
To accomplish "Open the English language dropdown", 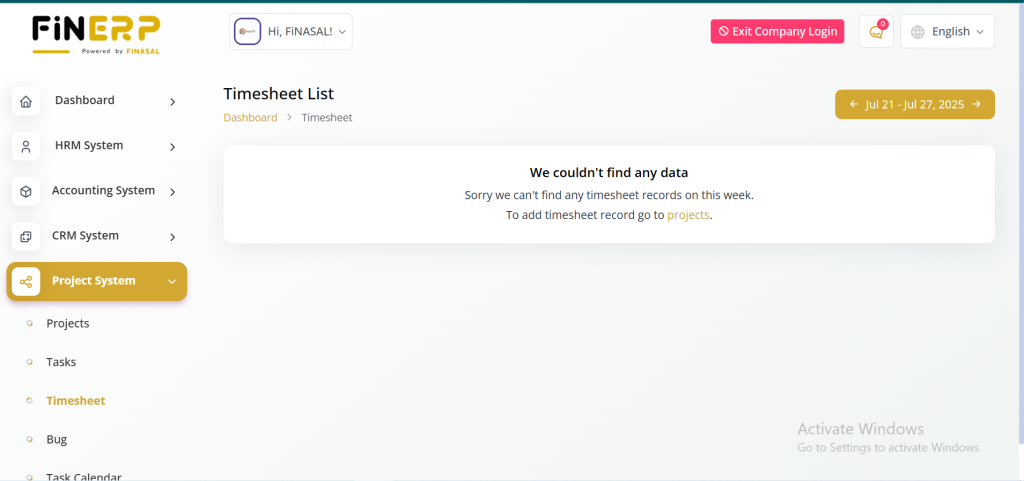I will tap(947, 32).
